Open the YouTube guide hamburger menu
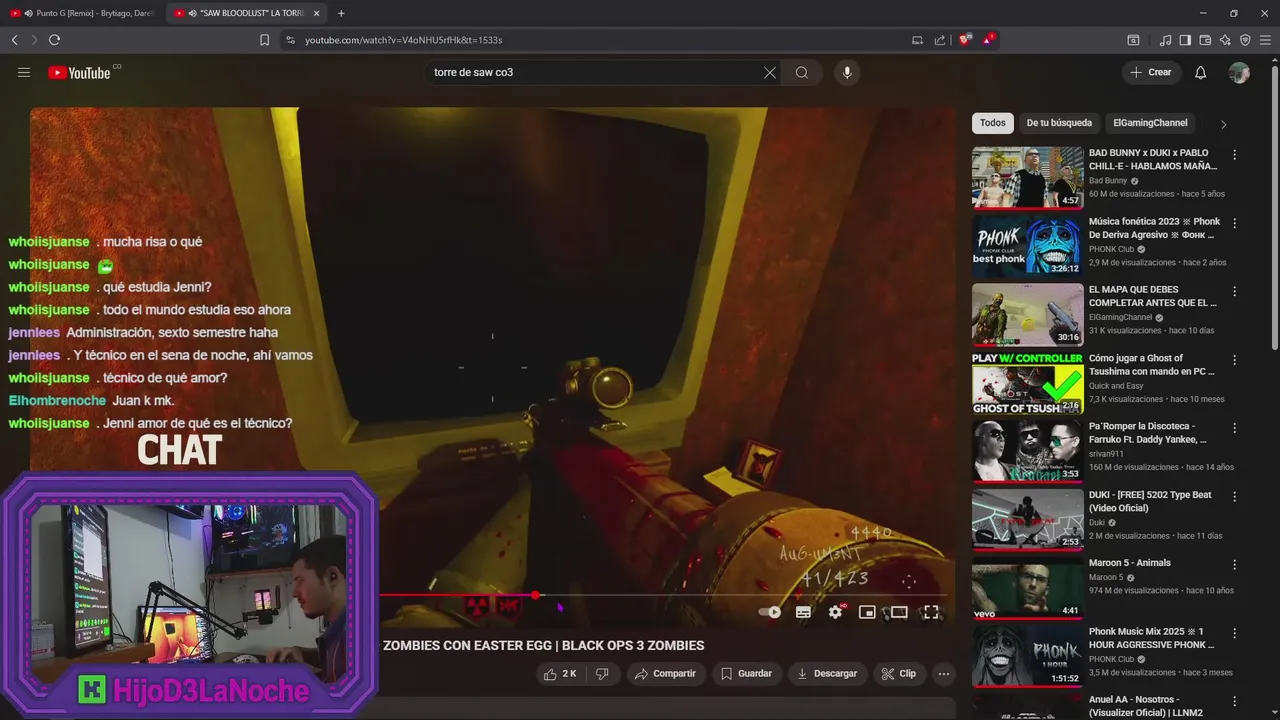This screenshot has width=1280, height=720. pyautogui.click(x=24, y=72)
